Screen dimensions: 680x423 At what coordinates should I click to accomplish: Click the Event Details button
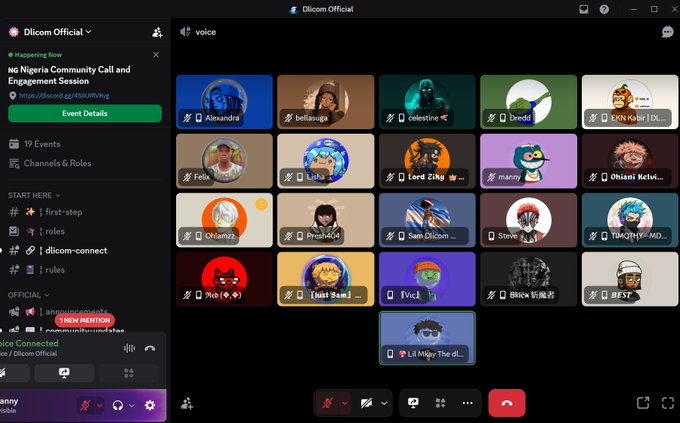click(x=85, y=113)
